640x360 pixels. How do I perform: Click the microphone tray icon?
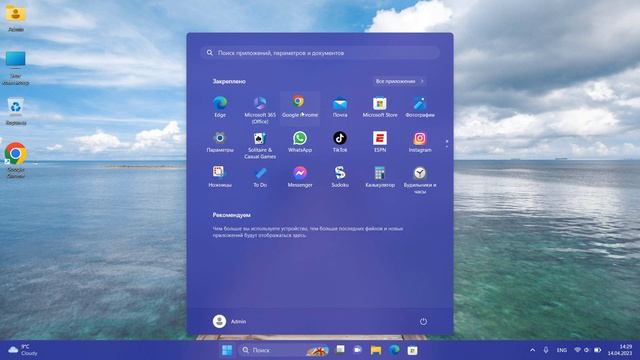click(x=546, y=350)
